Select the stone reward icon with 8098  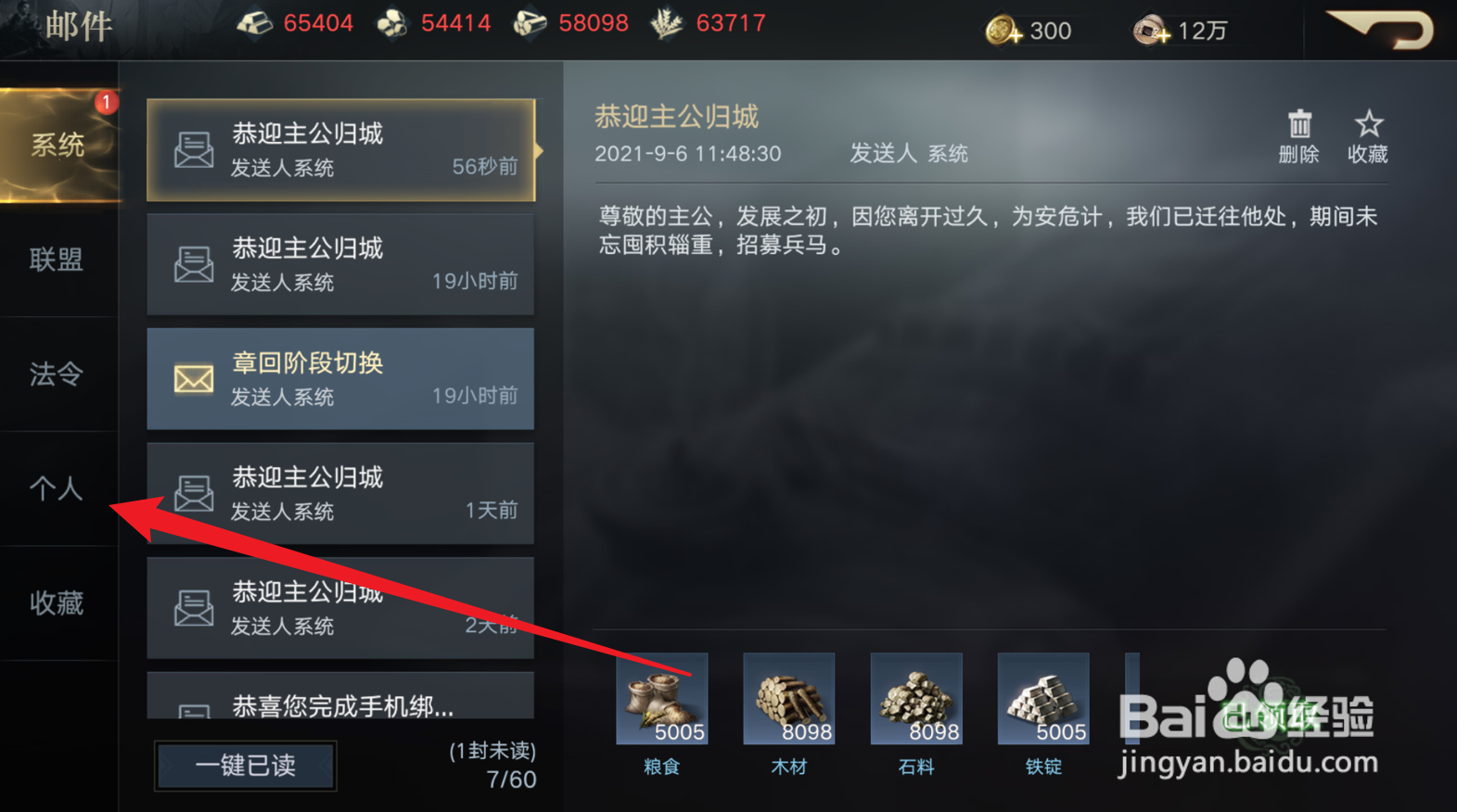click(x=915, y=698)
